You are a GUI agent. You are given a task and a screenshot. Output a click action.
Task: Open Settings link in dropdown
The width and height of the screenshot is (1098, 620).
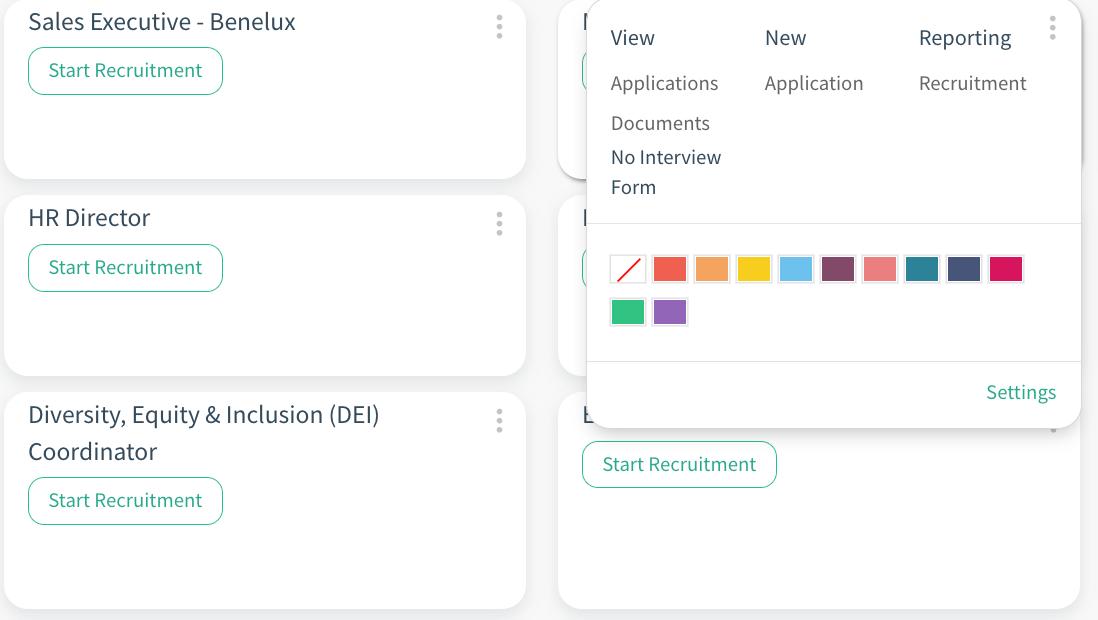pyautogui.click(x=1020, y=392)
